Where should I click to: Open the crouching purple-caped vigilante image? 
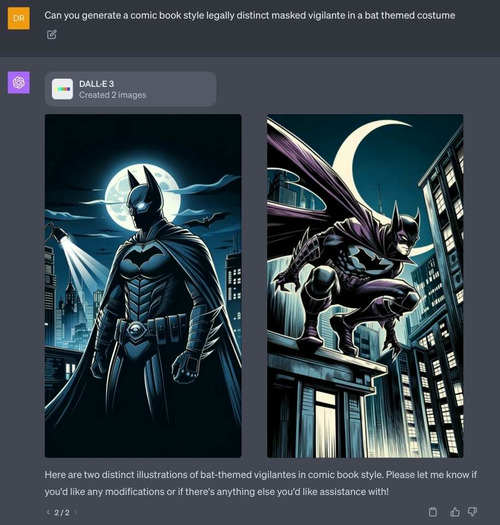[365, 286]
